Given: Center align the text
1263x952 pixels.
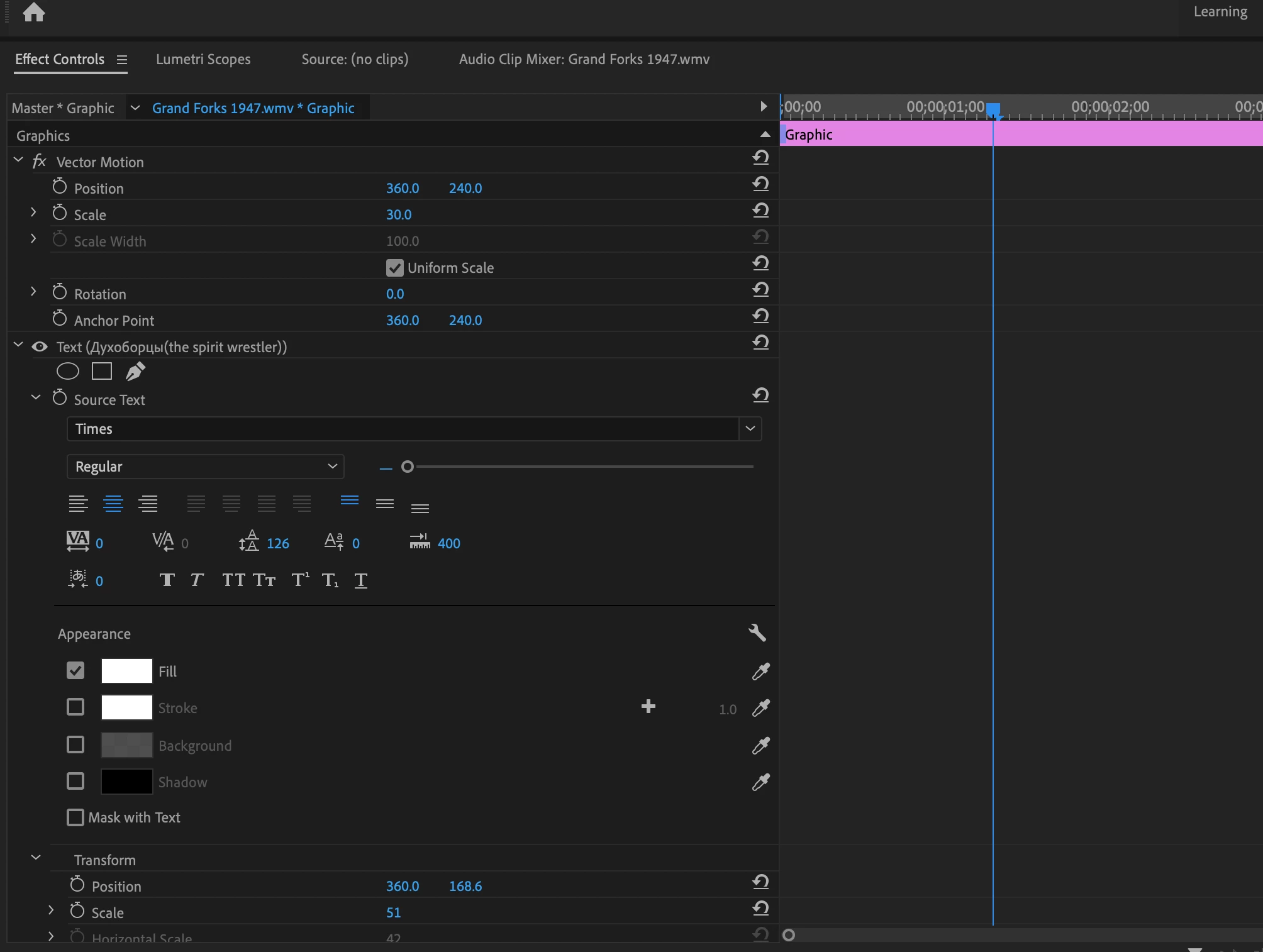Looking at the screenshot, I should [x=113, y=504].
